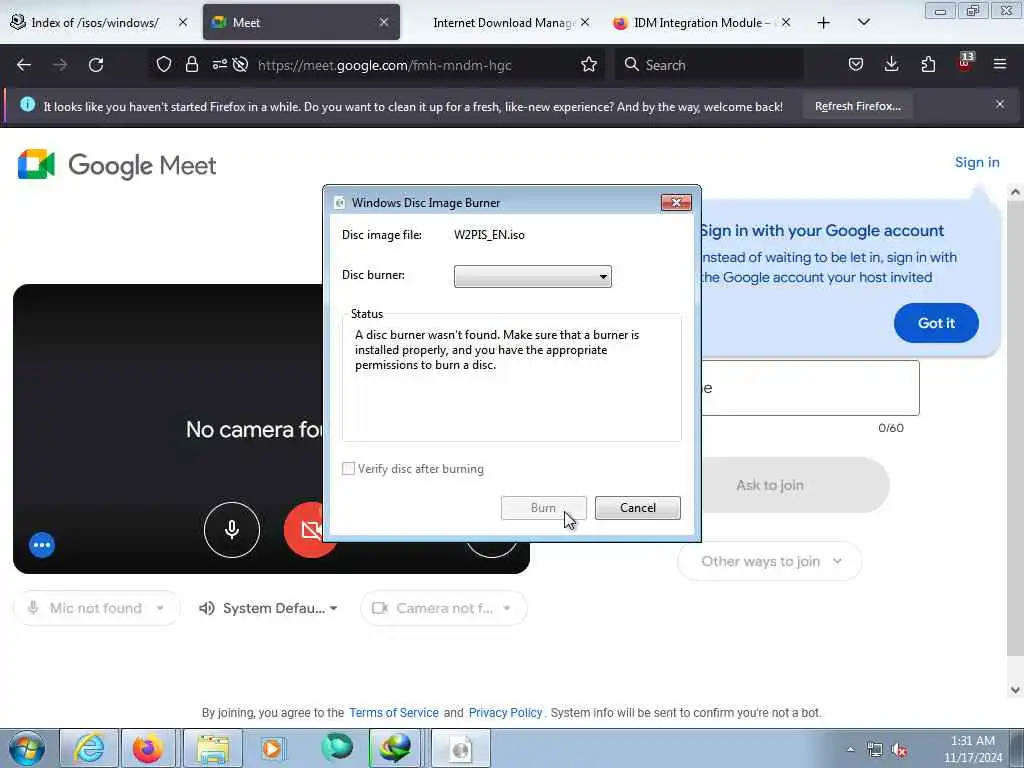1024x768 pixels.
Task: Open the list all tabs chevron
Action: (863, 22)
